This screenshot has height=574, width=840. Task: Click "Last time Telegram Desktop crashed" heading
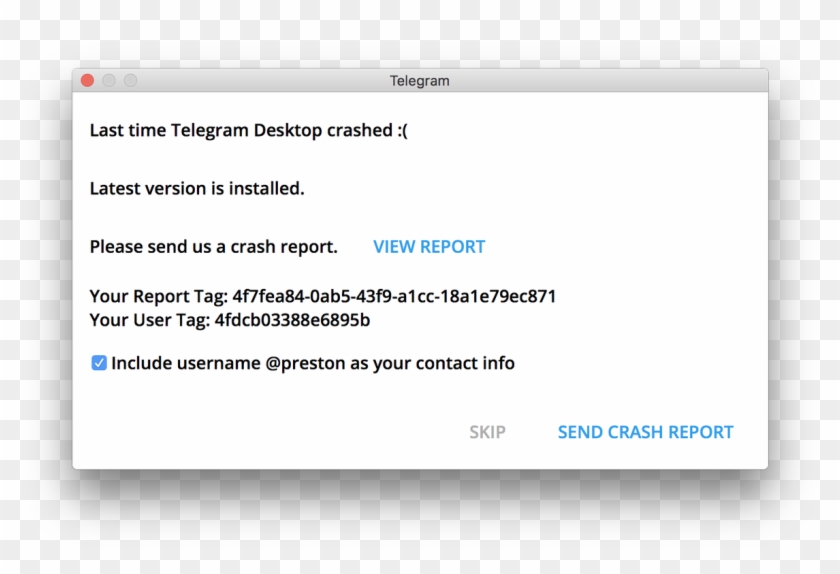pos(249,130)
